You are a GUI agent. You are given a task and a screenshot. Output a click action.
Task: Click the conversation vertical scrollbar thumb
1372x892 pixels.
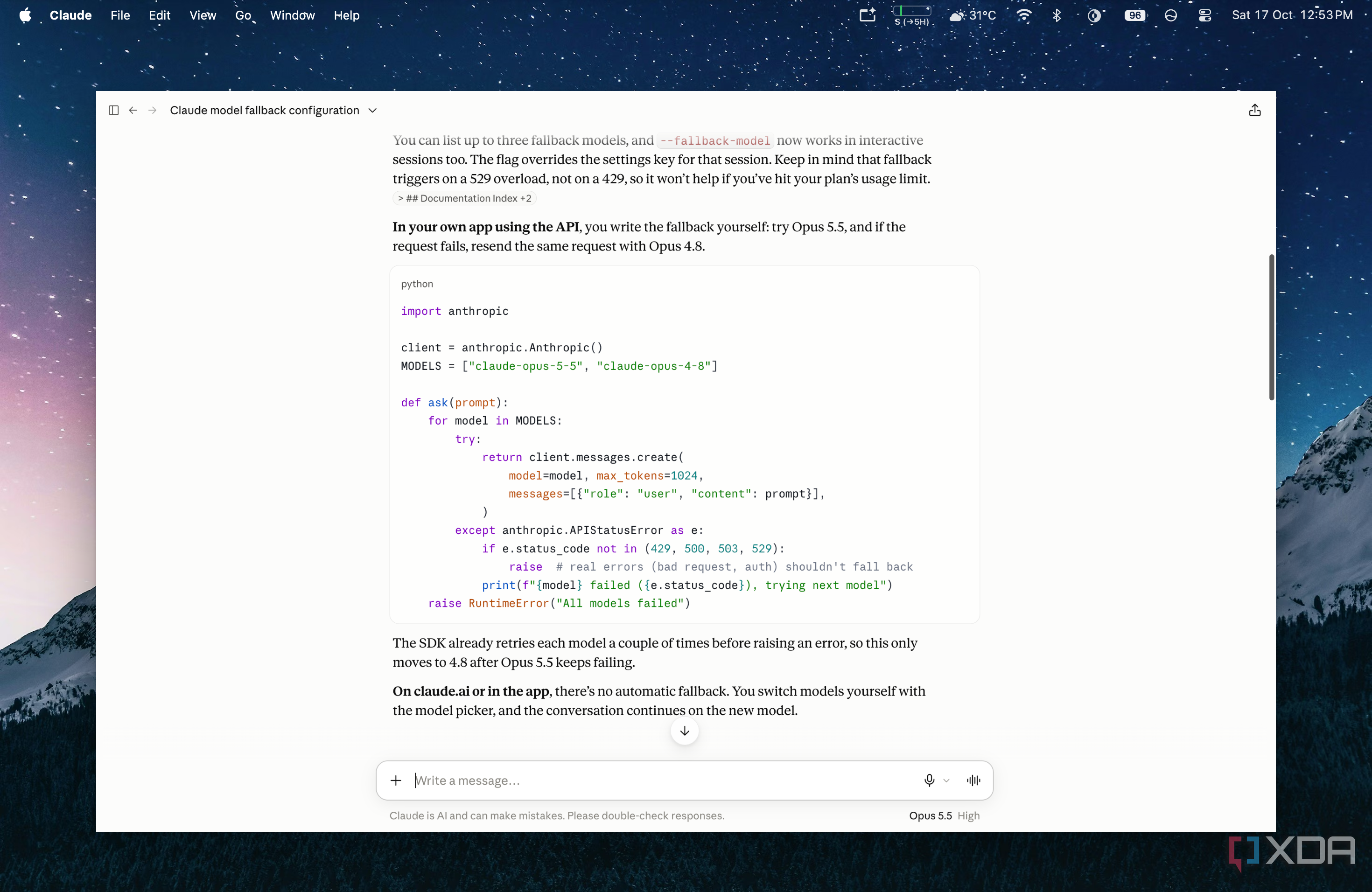click(x=1271, y=328)
